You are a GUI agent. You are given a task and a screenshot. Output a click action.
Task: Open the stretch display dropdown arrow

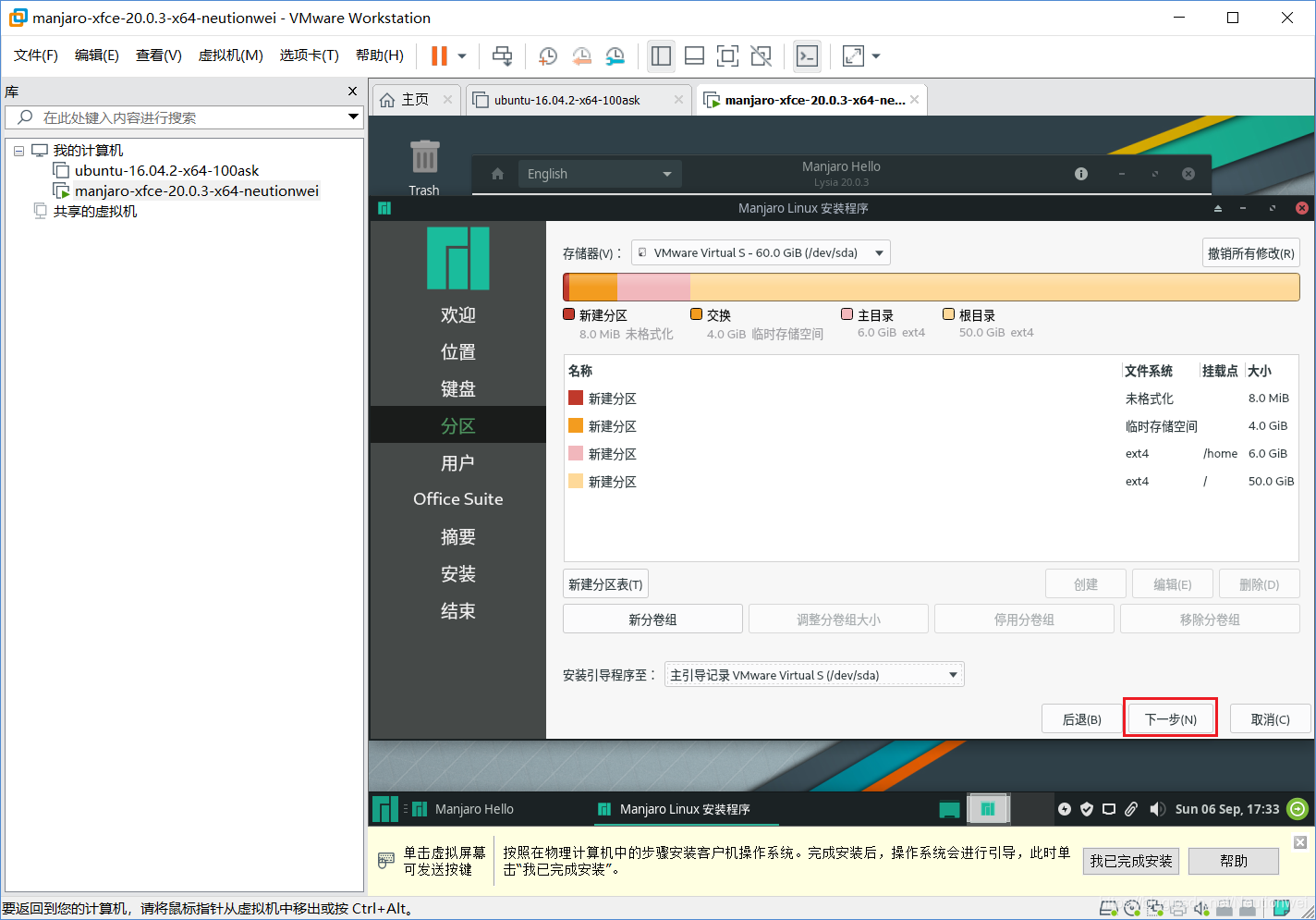pyautogui.click(x=876, y=56)
